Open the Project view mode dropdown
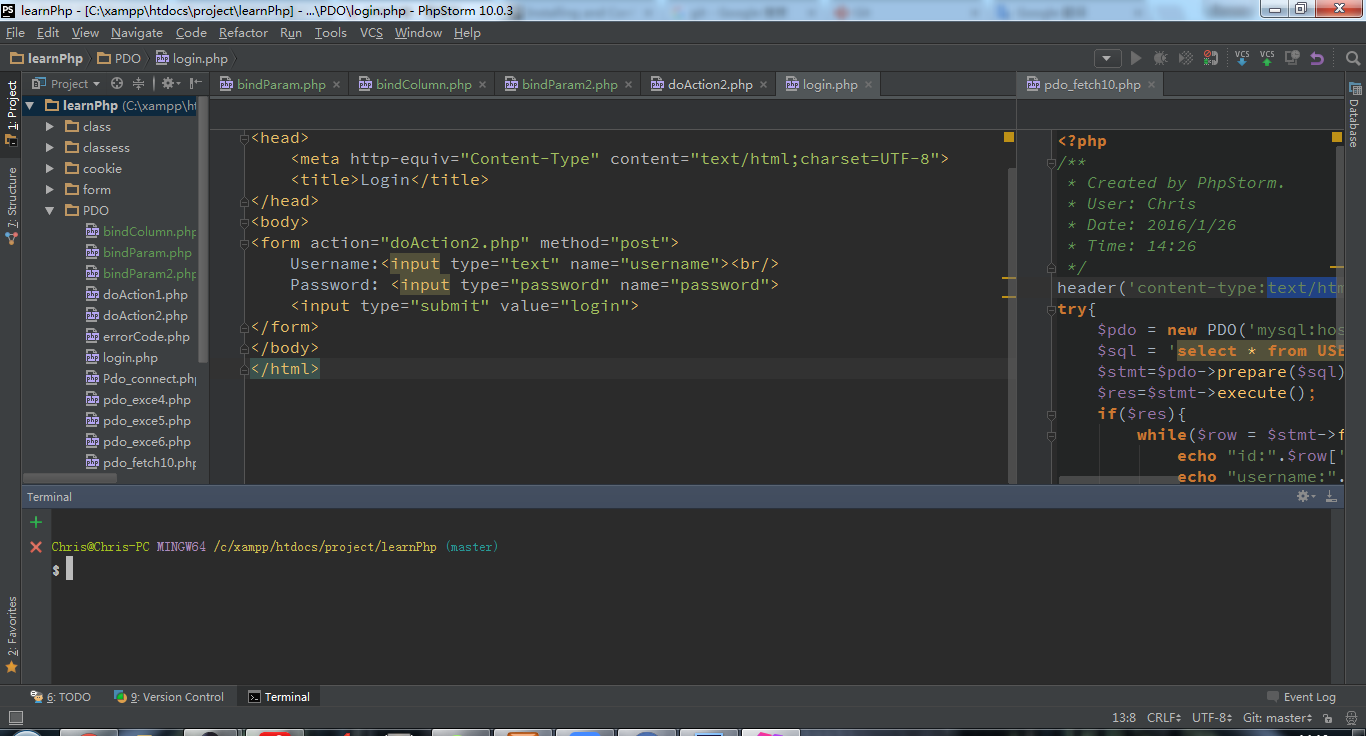The width and height of the screenshot is (1366, 736). coord(67,84)
